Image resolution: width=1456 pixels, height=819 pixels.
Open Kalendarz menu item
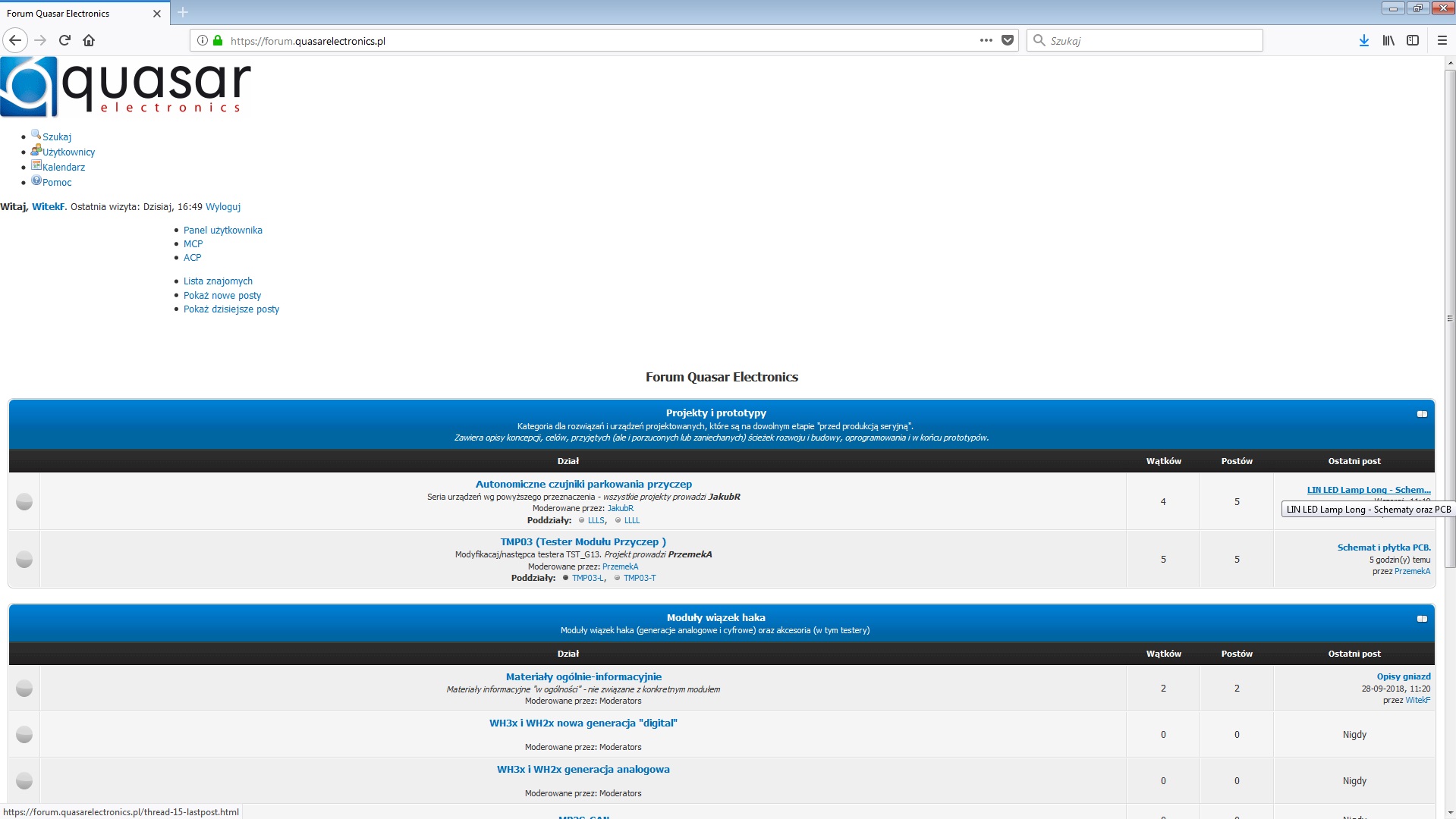click(63, 168)
